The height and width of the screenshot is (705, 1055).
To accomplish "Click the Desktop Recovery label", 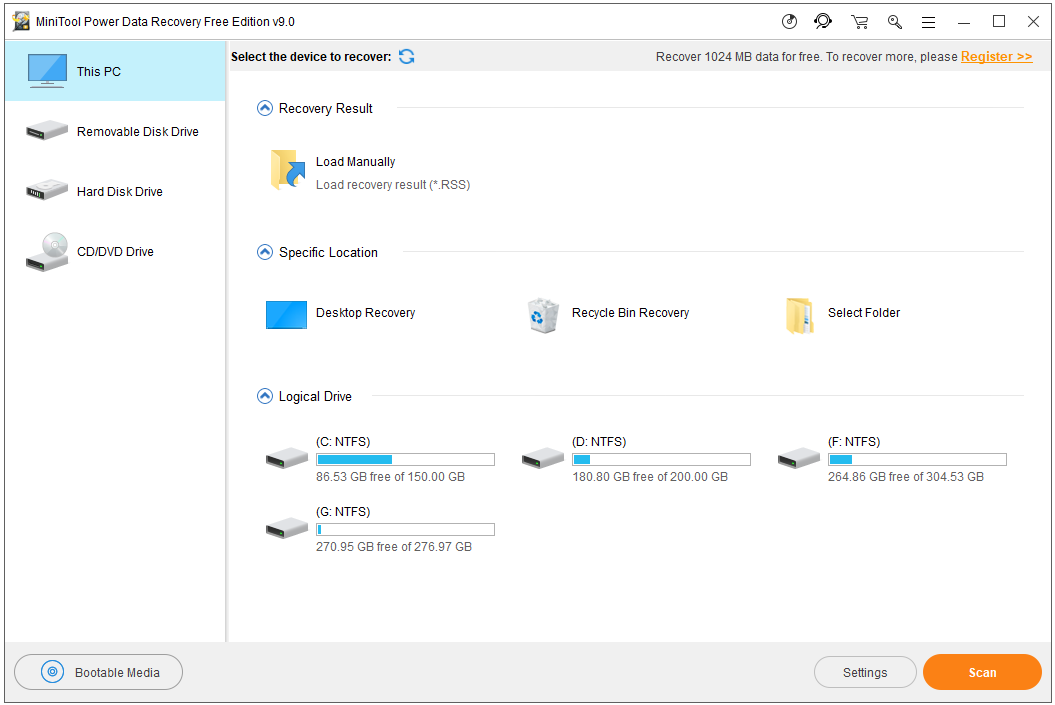I will (x=365, y=313).
